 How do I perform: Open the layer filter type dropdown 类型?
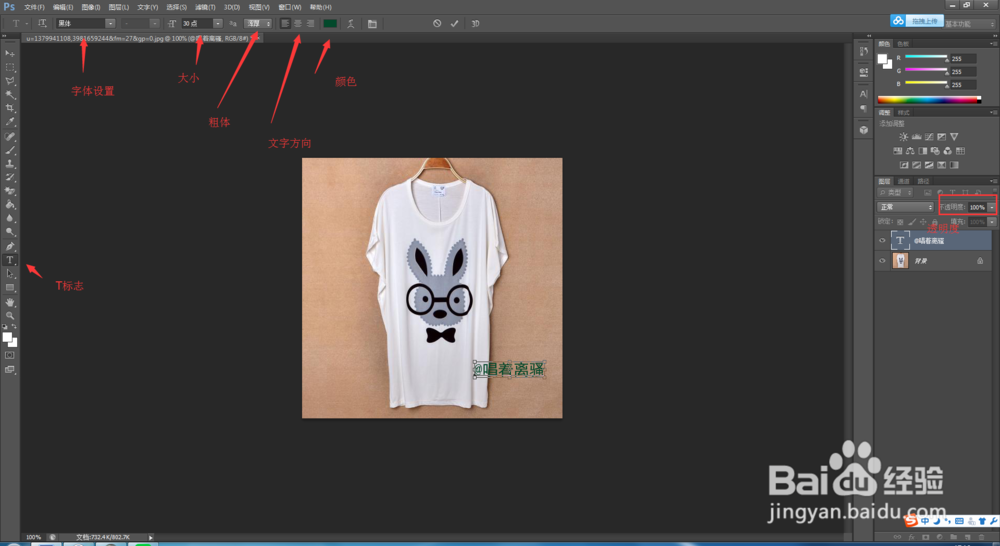(x=896, y=192)
